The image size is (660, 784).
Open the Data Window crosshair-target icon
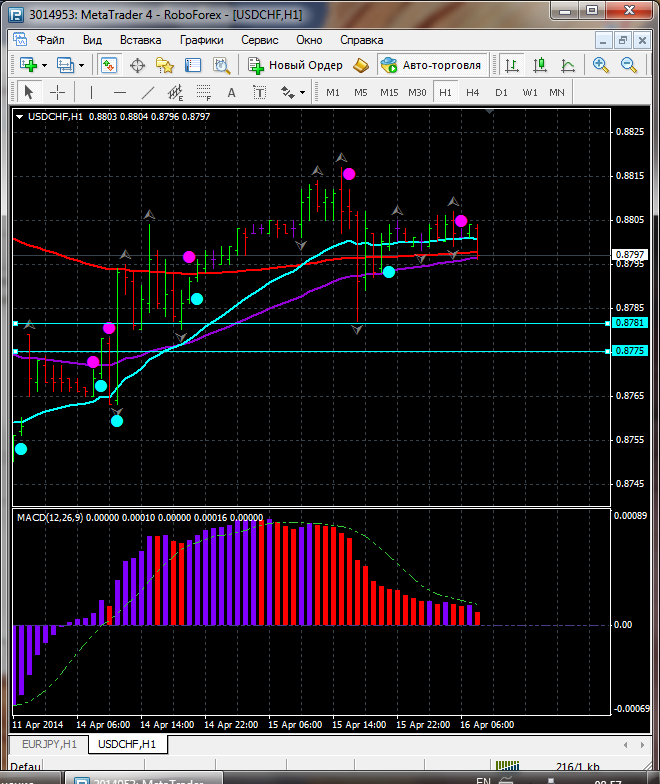pyautogui.click(x=137, y=65)
